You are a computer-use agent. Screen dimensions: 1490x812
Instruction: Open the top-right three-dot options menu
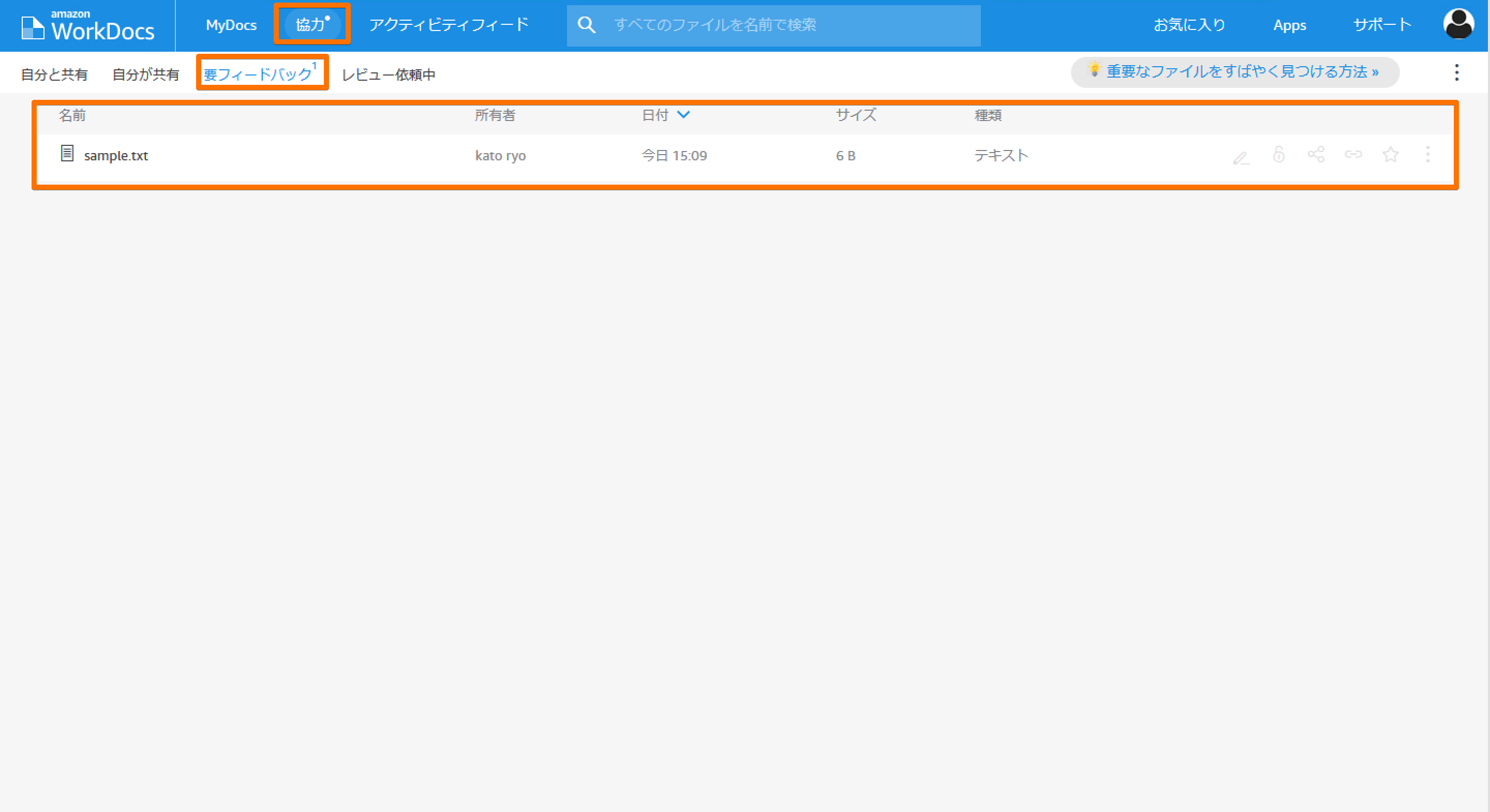[1457, 73]
